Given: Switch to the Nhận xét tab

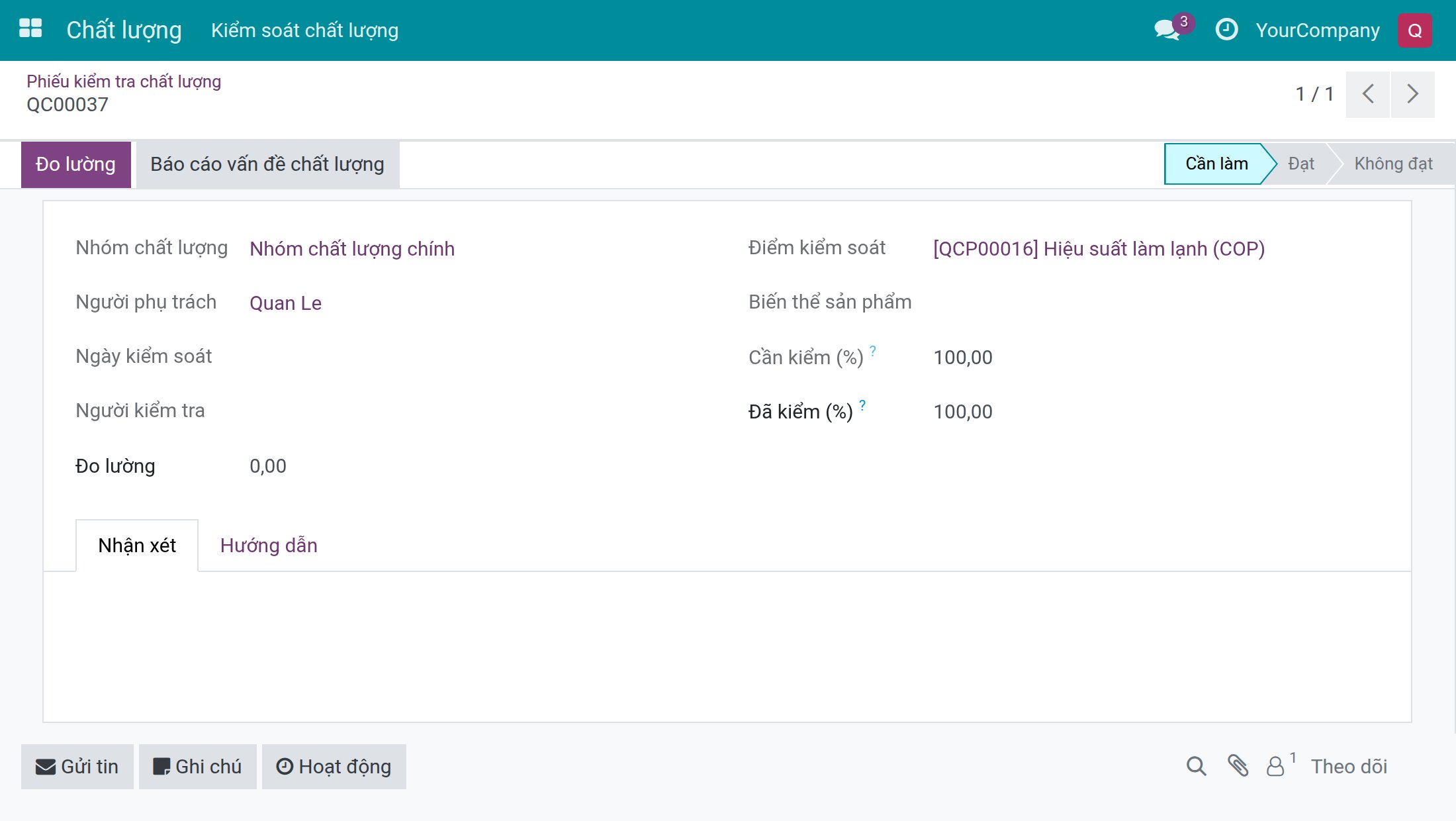Looking at the screenshot, I should point(137,546).
